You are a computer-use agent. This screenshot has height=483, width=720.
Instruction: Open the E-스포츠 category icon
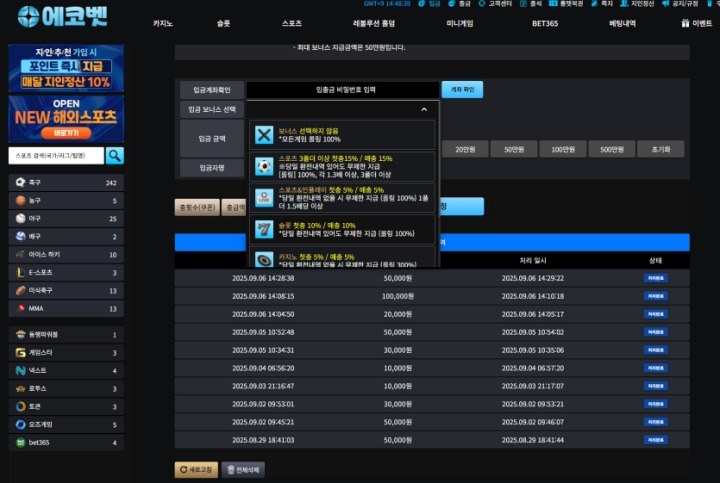(20, 272)
